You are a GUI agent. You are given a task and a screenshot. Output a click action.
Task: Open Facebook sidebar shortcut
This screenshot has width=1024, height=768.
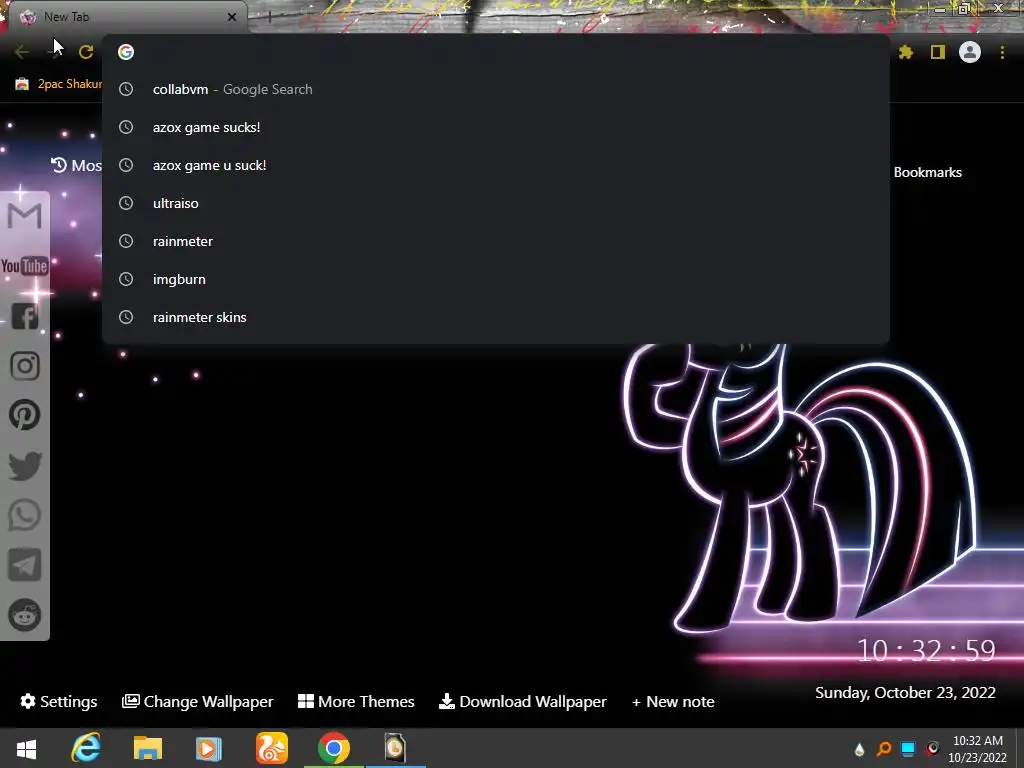click(25, 316)
